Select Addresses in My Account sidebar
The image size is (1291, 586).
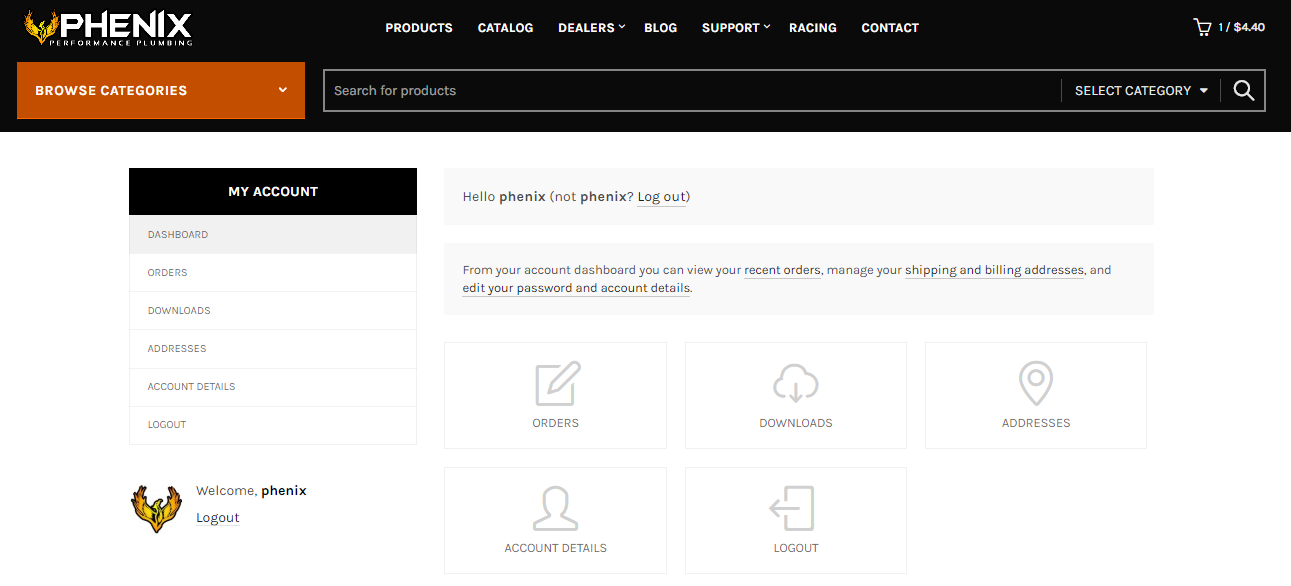click(x=273, y=348)
